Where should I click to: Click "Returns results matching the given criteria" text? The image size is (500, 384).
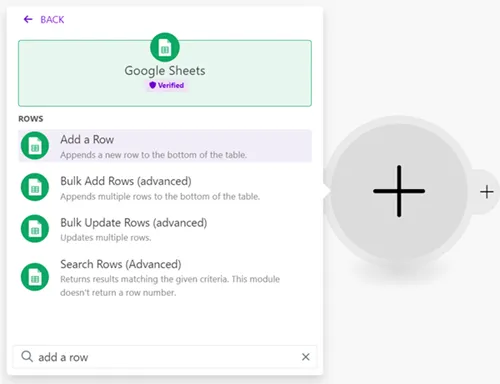coord(170,286)
